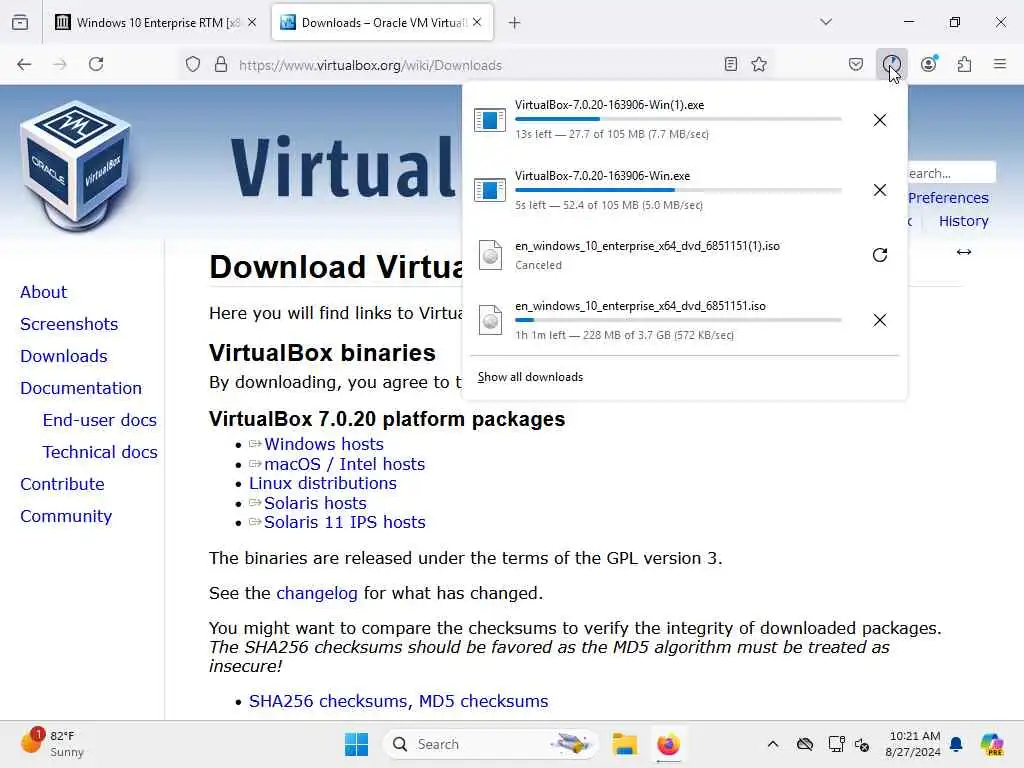Toggle Reader View
The image size is (1024, 768).
point(731,64)
